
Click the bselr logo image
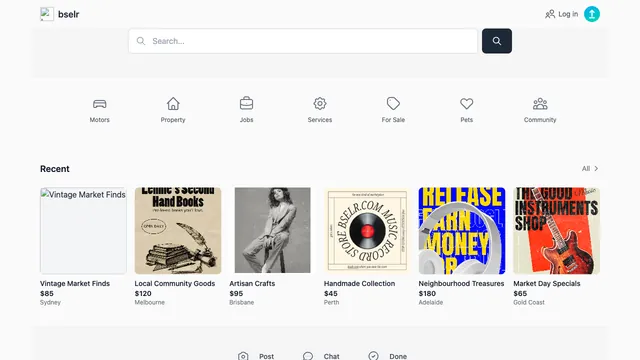click(47, 14)
